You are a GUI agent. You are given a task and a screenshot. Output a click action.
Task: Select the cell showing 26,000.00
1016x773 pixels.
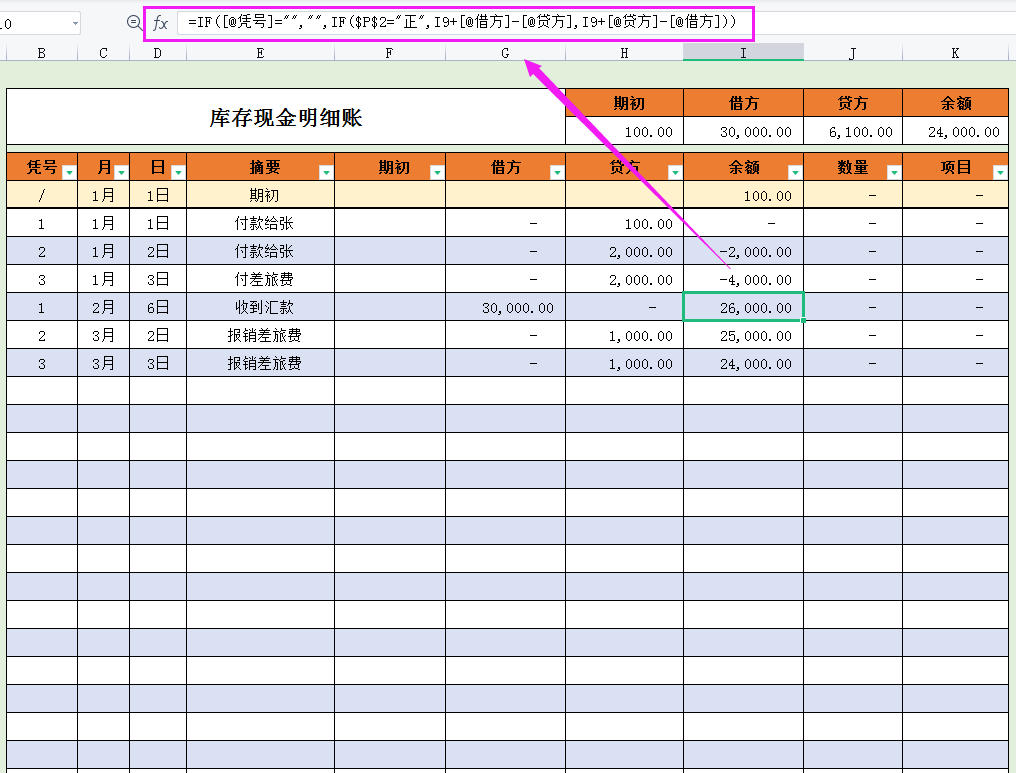[x=742, y=307]
